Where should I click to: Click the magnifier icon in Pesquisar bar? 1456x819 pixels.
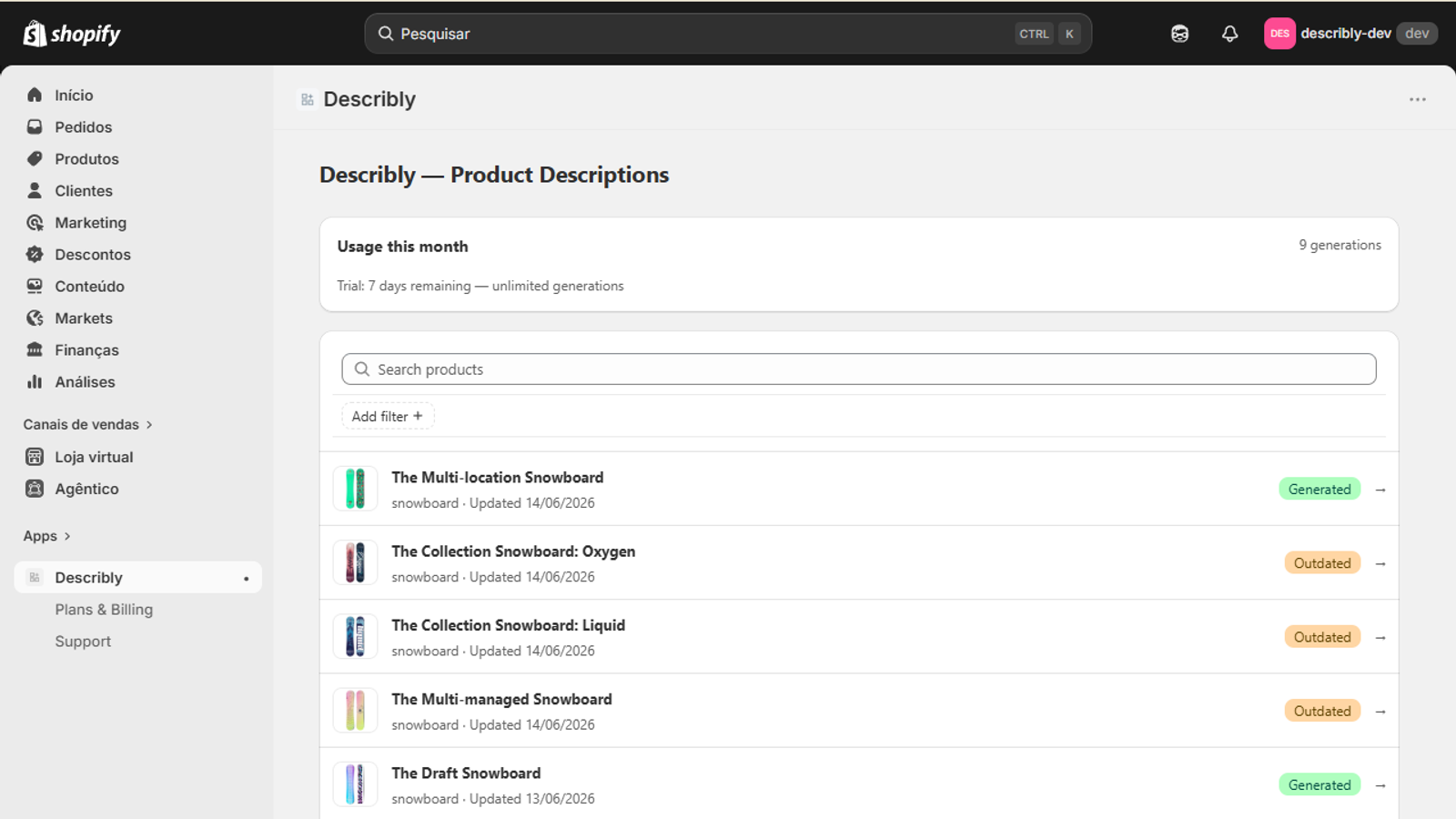point(386,34)
